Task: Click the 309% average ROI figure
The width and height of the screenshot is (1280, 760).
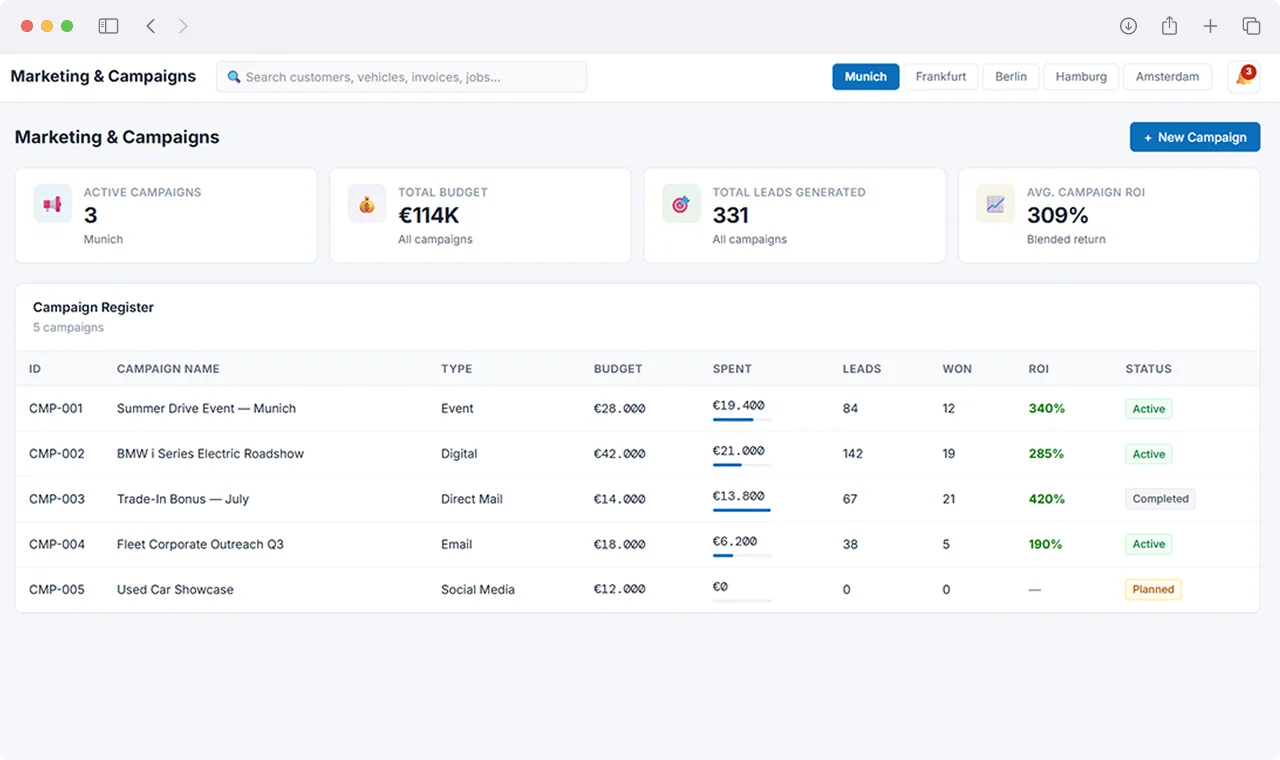Action: [x=1058, y=215]
